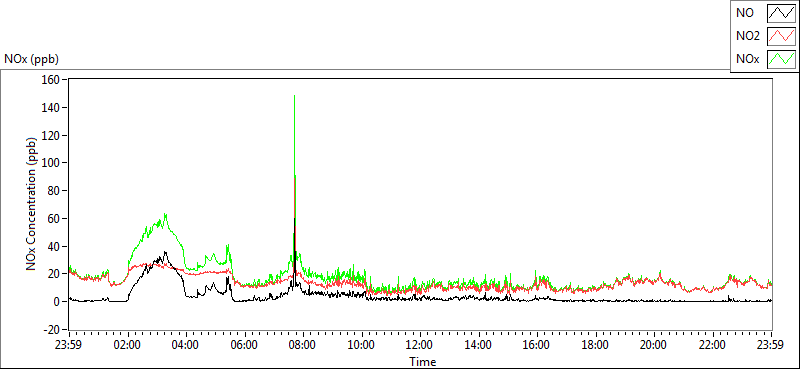Open the NO2 plot style swatch in legend
800x369 pixels.
(x=781, y=36)
